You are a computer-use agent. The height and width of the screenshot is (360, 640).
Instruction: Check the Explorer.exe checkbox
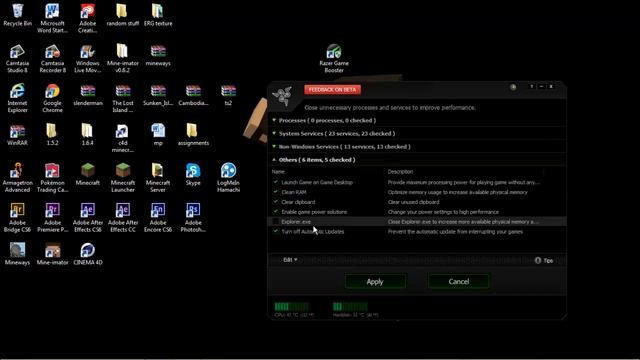tap(276, 221)
